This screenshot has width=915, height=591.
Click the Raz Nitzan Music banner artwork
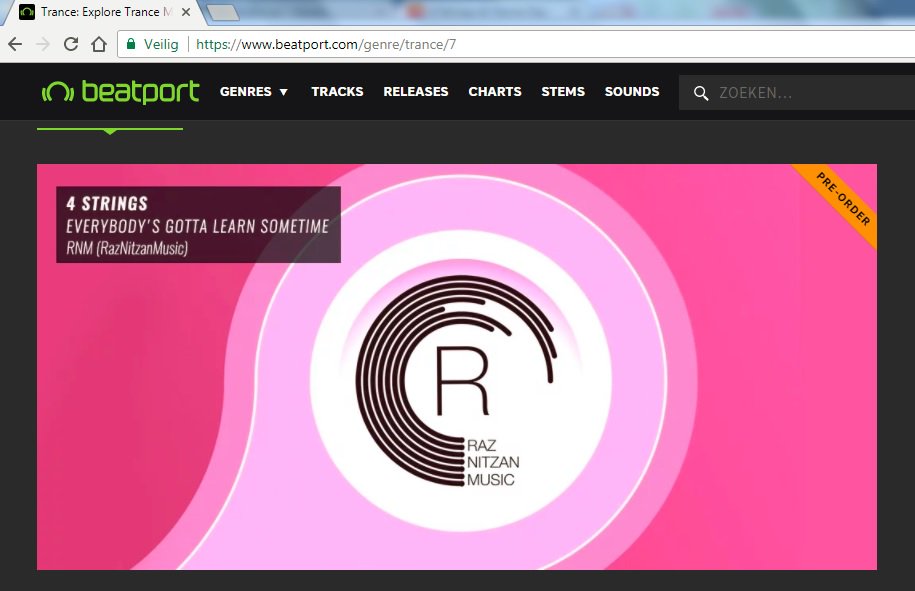click(456, 367)
